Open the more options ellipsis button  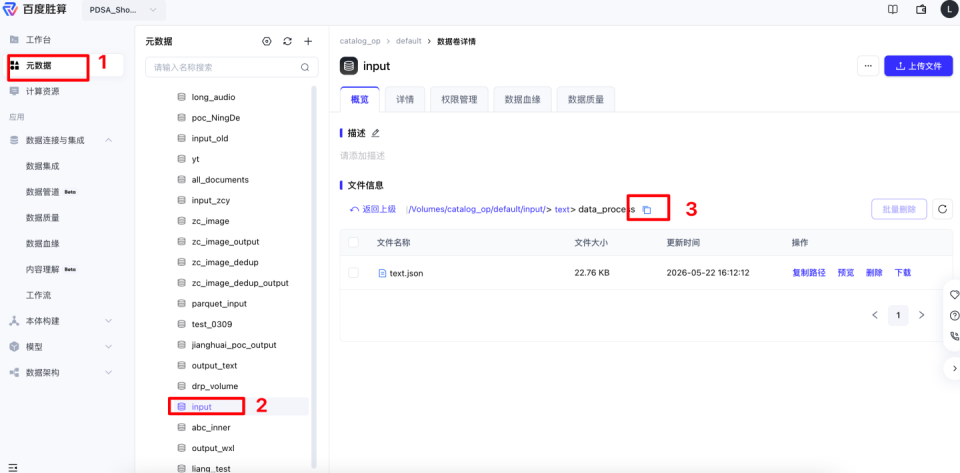click(x=868, y=66)
